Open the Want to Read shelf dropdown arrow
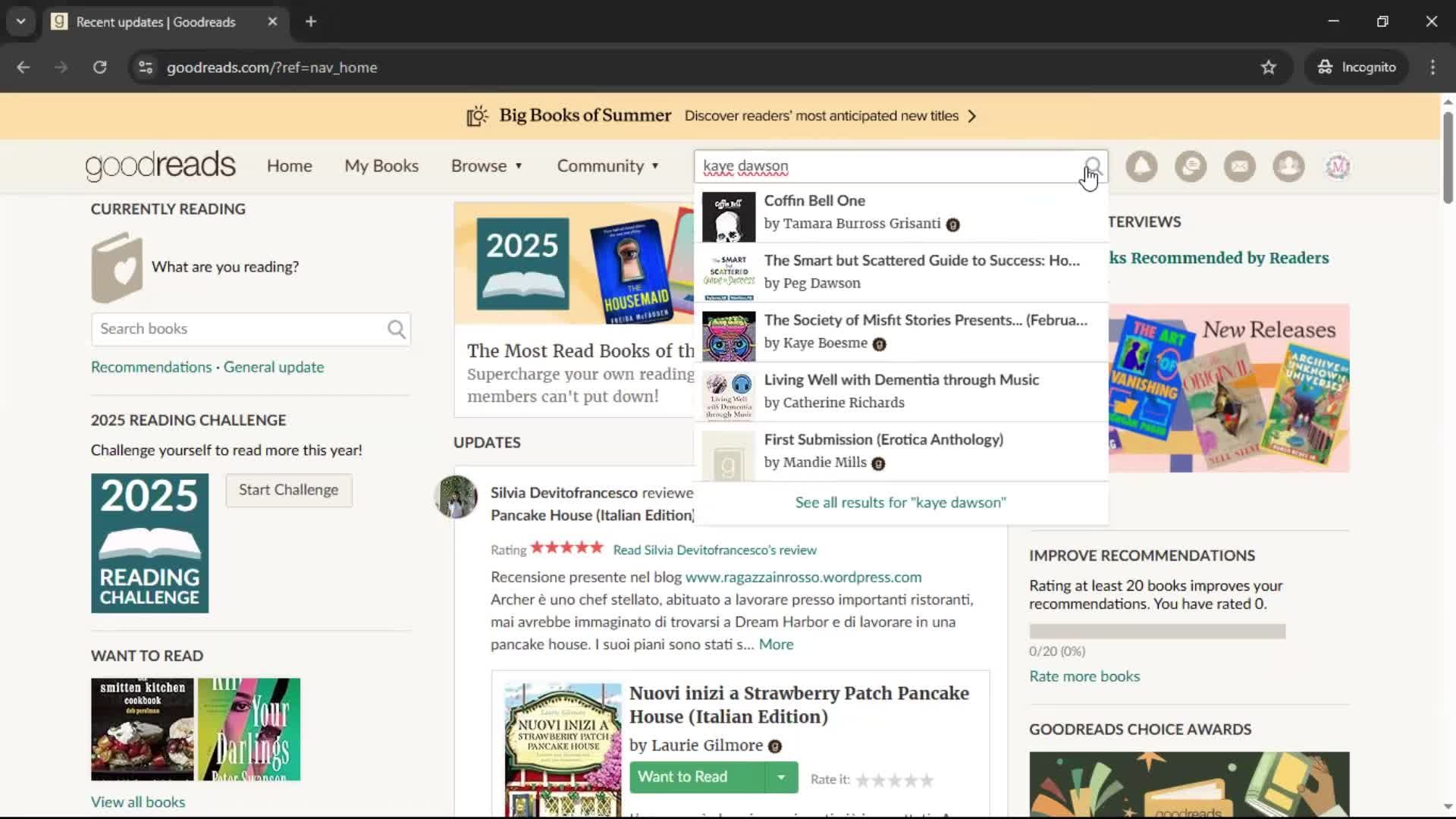 (781, 777)
